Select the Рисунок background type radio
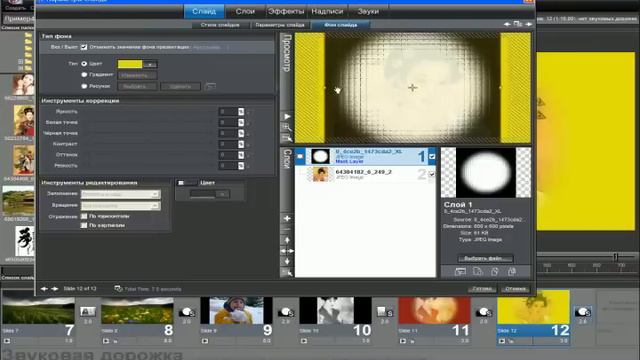640x360 pixels. [84, 86]
